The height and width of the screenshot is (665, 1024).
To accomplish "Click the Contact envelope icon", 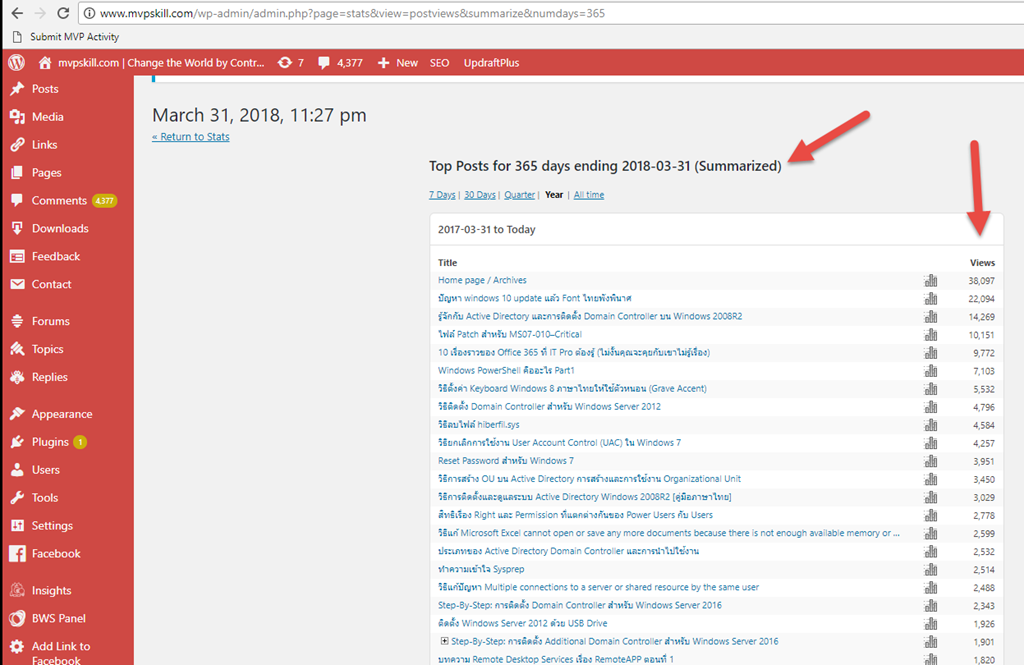I will click(x=18, y=284).
